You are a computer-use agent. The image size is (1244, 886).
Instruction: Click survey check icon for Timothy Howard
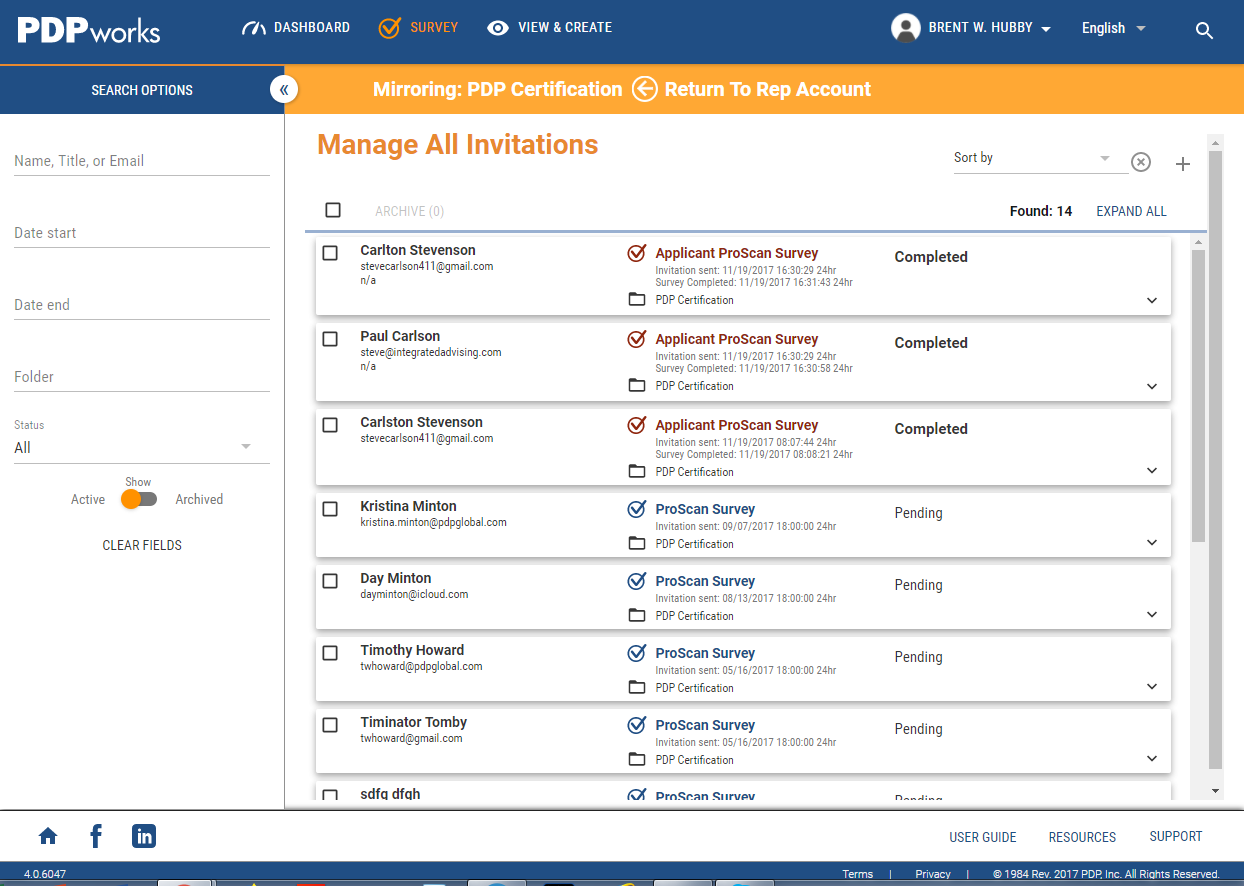click(637, 653)
